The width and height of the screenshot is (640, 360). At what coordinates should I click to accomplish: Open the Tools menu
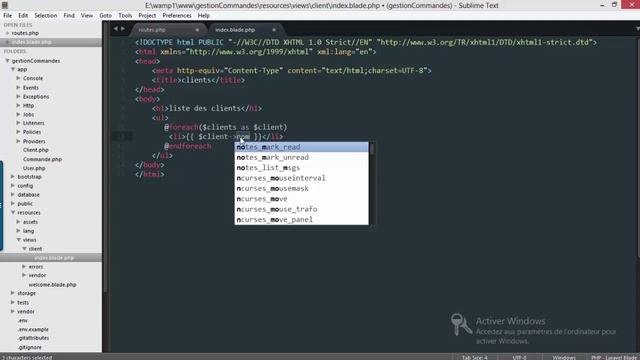(x=125, y=16)
